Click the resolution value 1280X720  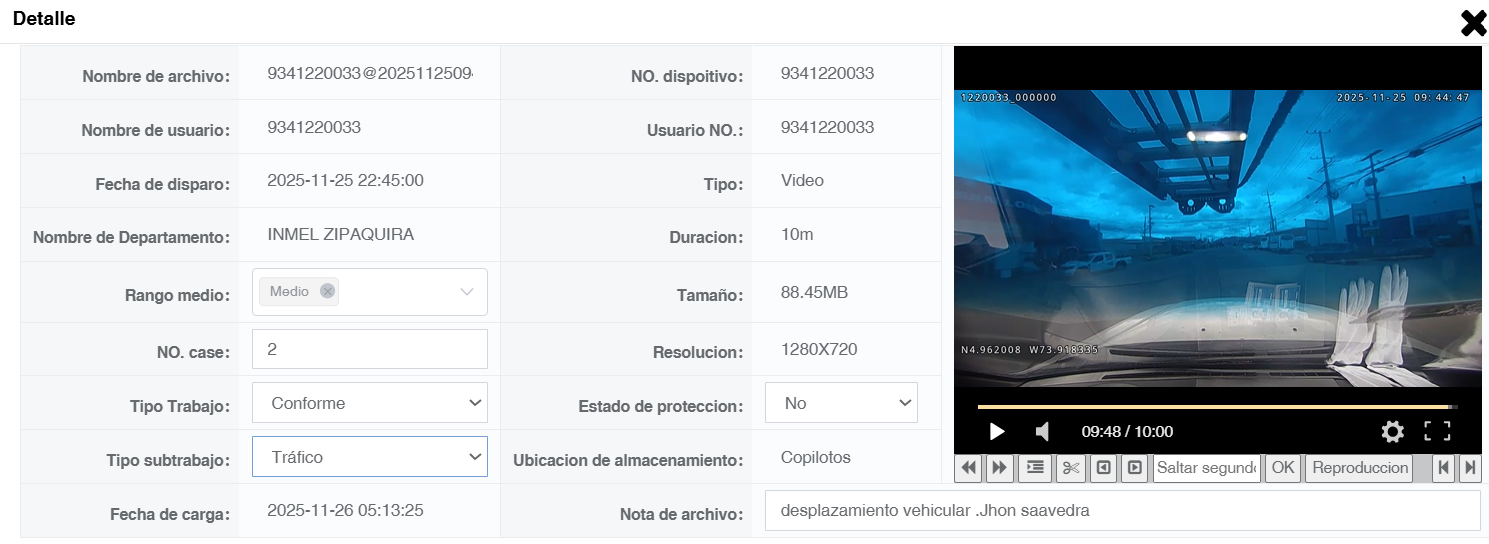819,350
